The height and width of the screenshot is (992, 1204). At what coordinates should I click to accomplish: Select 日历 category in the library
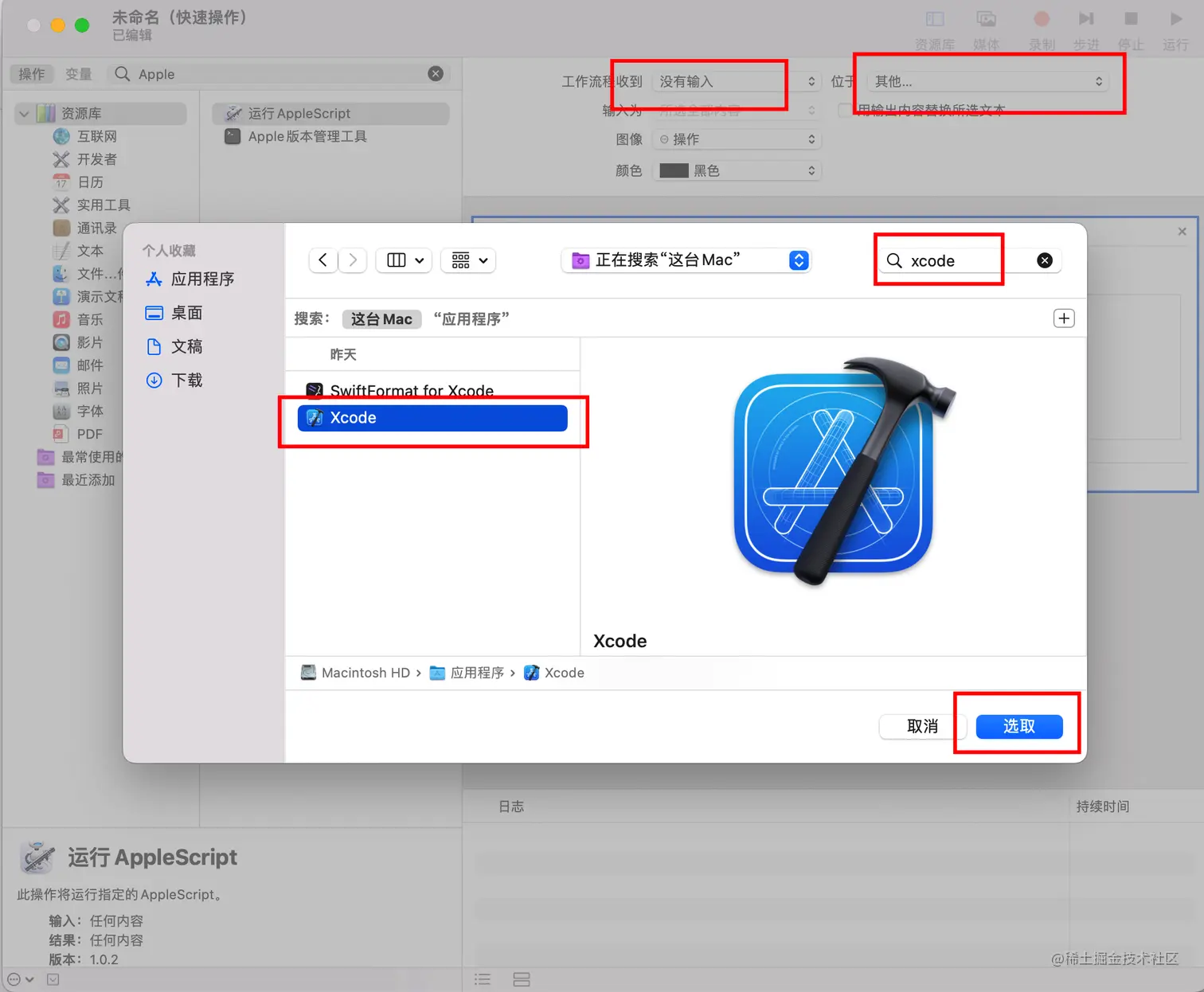coord(79,182)
